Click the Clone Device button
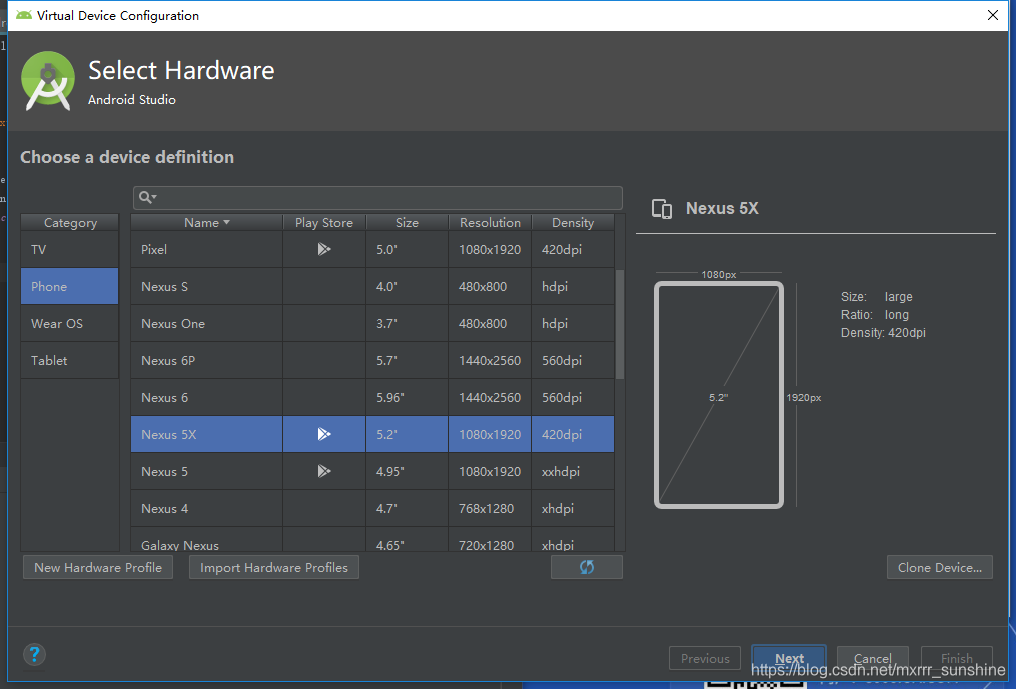The height and width of the screenshot is (689, 1016). (940, 567)
